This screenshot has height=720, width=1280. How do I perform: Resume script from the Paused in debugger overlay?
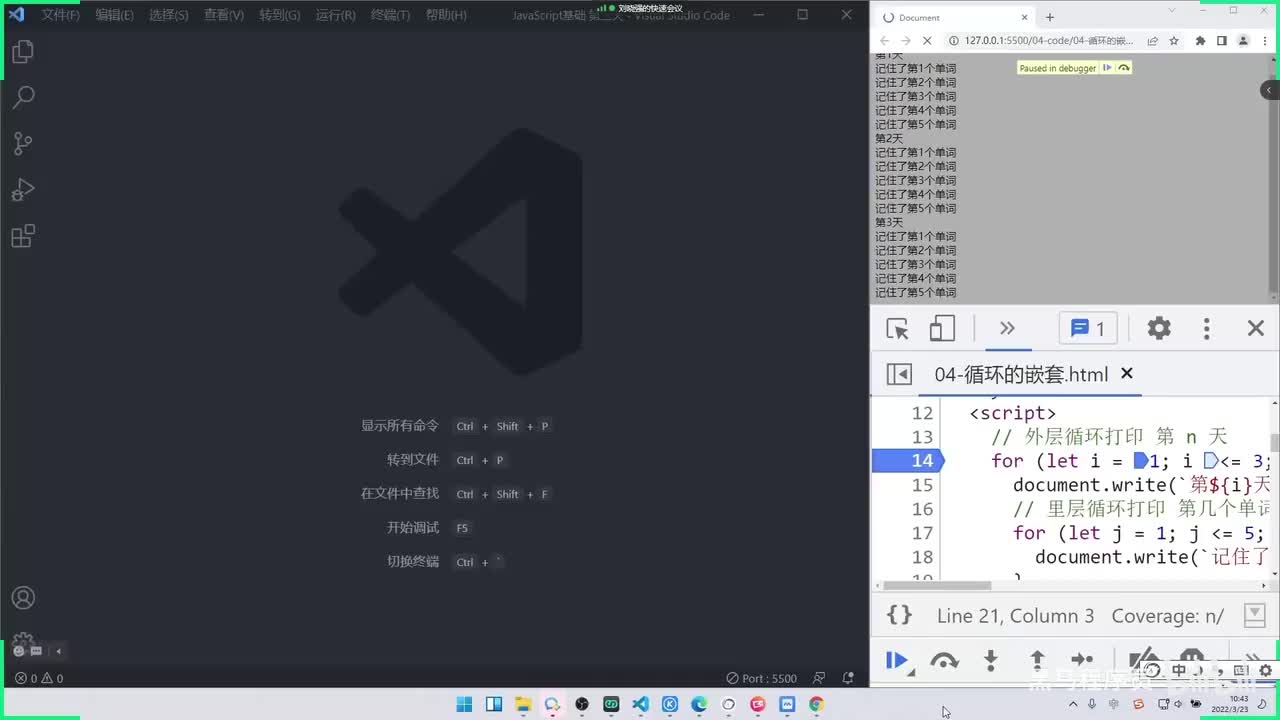[x=1107, y=68]
